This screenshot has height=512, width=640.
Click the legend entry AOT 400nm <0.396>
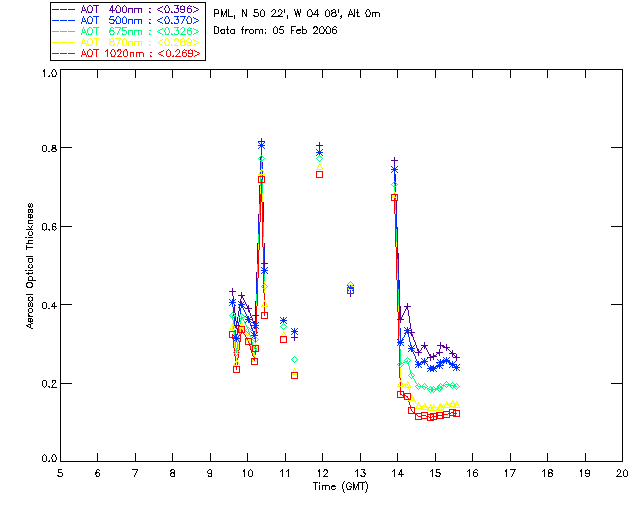[127, 9]
